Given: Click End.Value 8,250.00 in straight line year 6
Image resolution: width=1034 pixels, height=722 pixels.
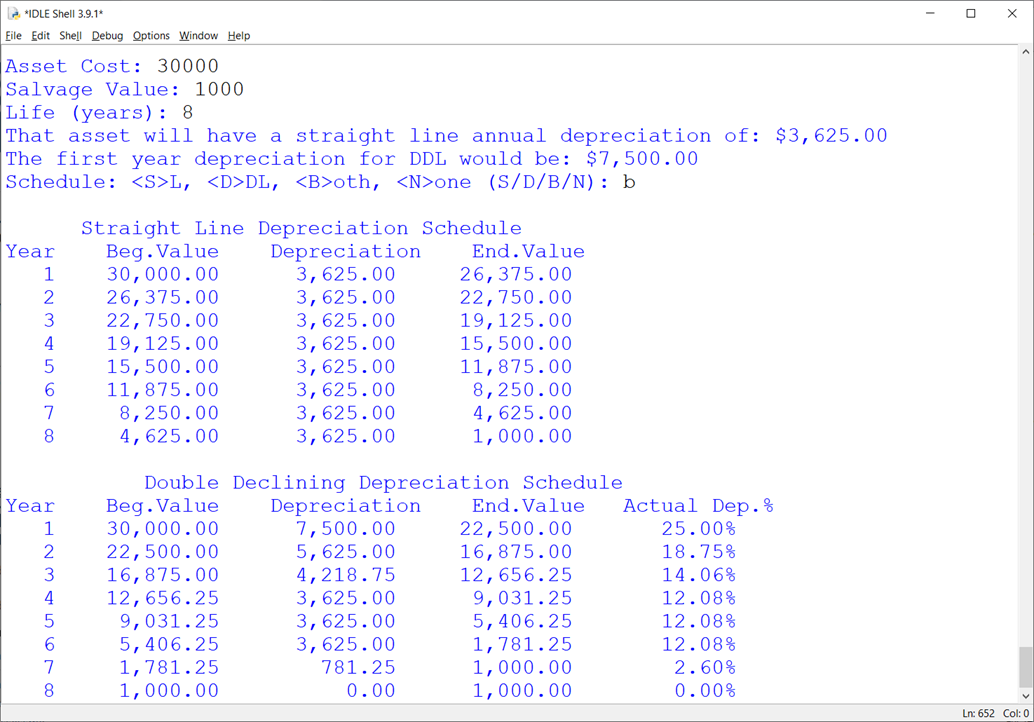Looking at the screenshot, I should tap(522, 390).
